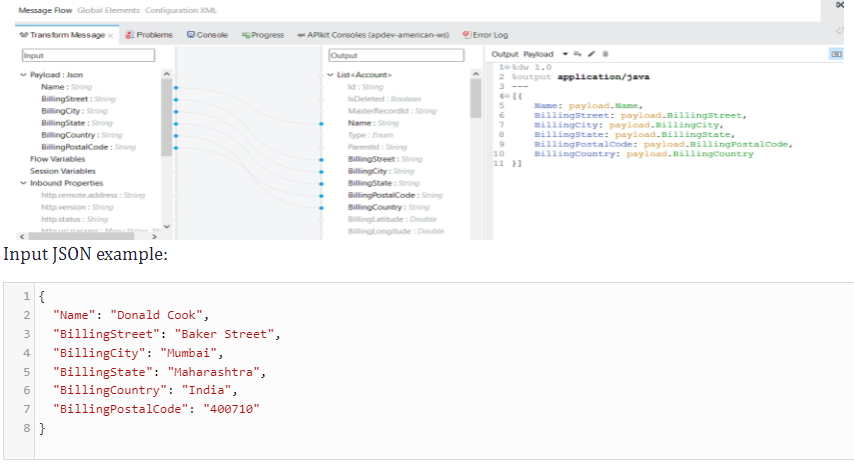854x470 pixels.
Task: Open the Error Log tab
Action: [x=485, y=35]
